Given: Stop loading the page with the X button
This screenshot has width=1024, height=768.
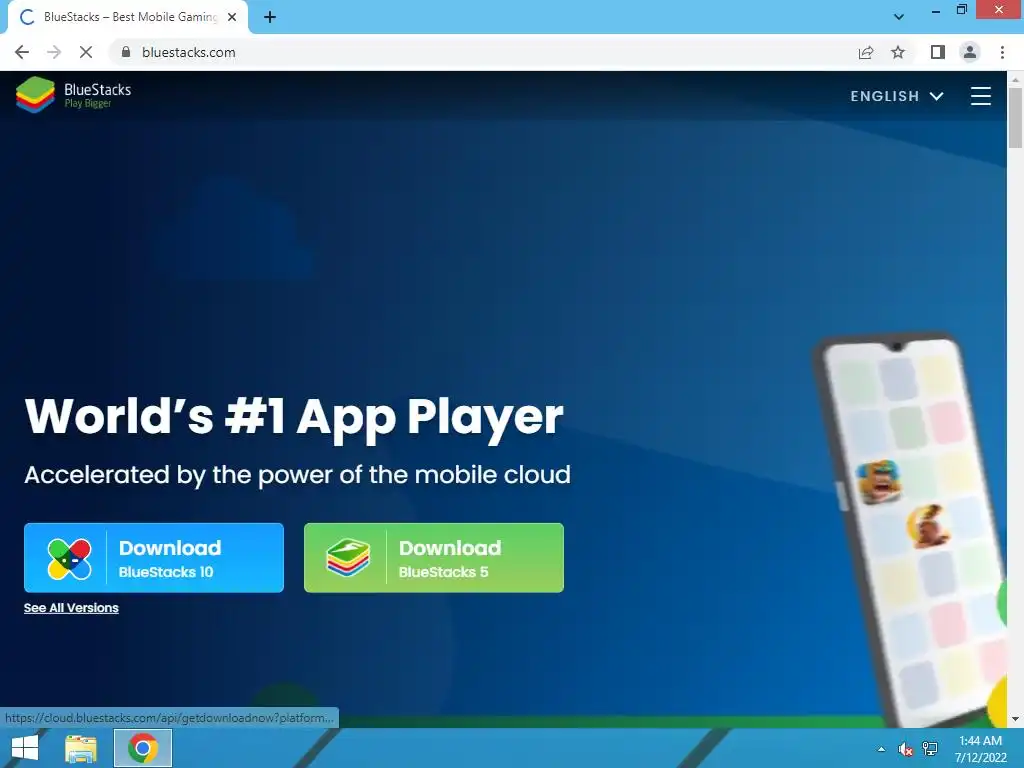Looking at the screenshot, I should (86, 52).
